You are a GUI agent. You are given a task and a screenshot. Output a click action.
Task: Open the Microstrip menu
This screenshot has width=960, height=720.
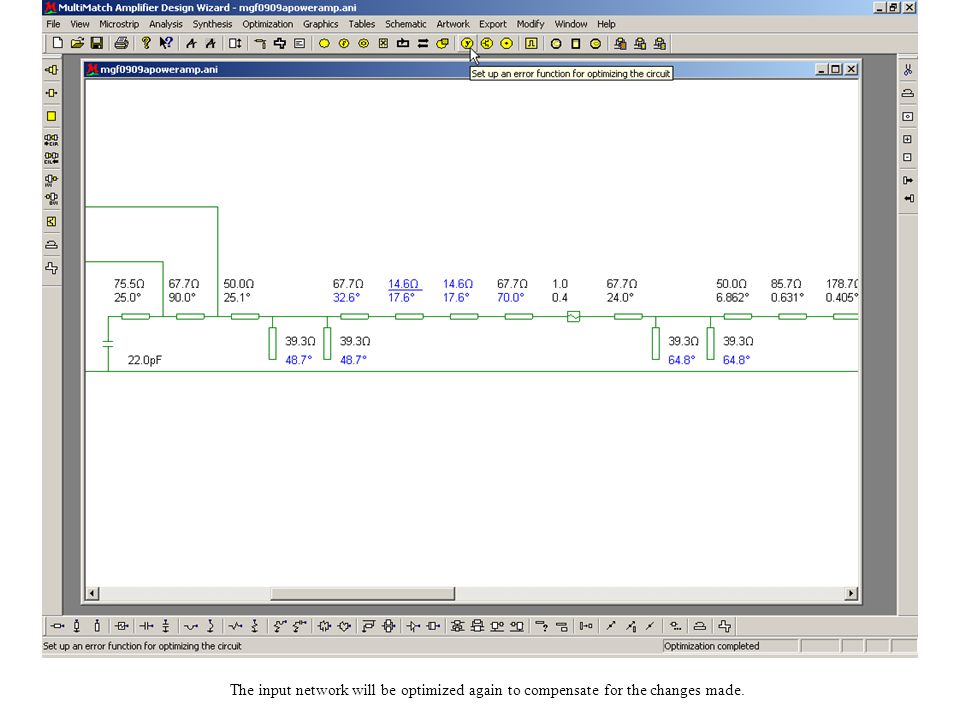click(x=119, y=24)
